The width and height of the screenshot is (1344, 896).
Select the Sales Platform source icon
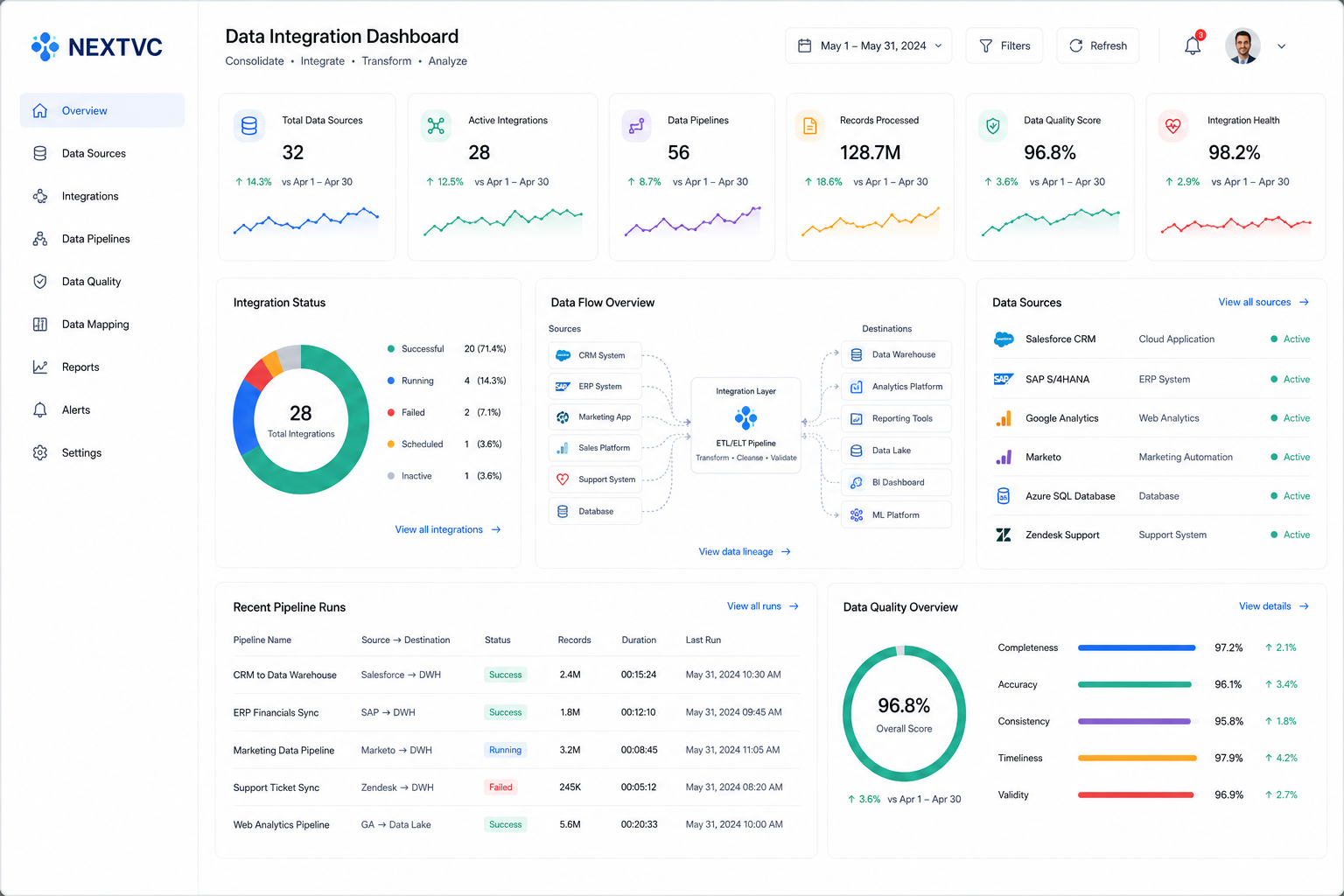(563, 448)
